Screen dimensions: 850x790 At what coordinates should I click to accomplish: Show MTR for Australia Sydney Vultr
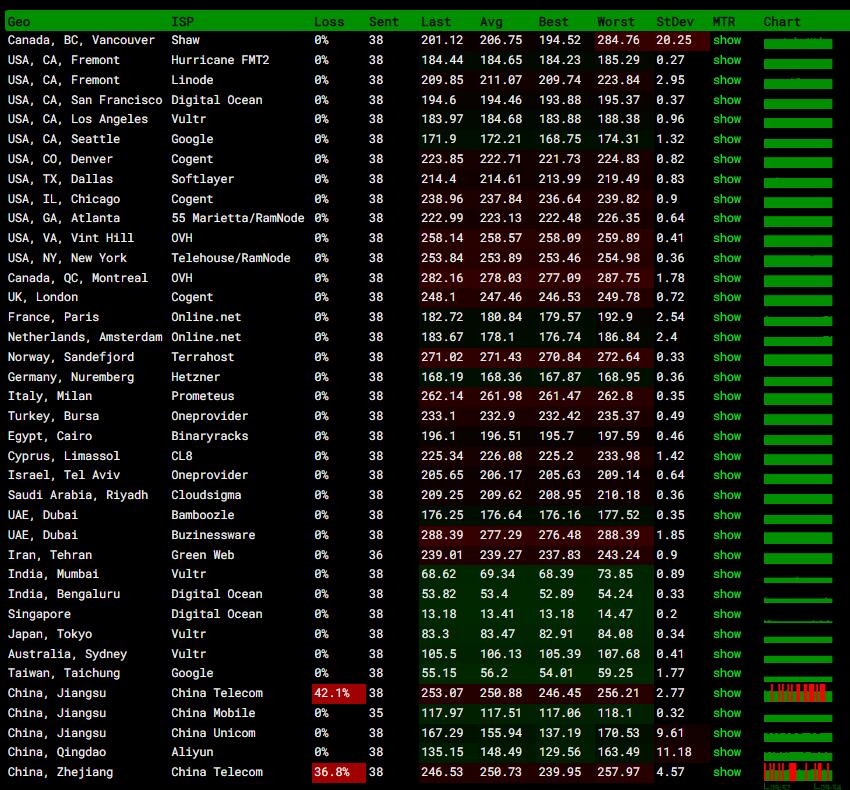pyautogui.click(x=727, y=654)
